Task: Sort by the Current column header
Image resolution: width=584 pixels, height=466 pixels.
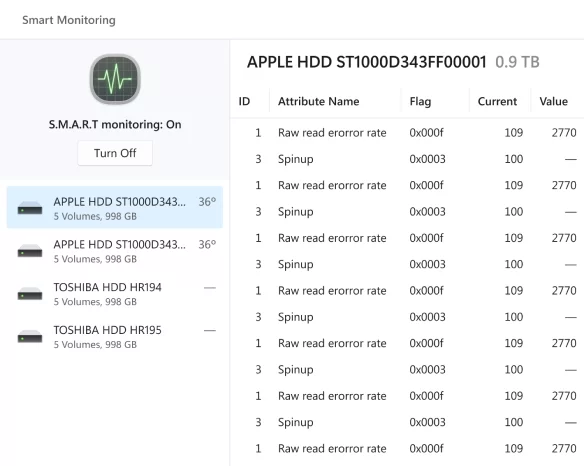Action: pos(497,101)
